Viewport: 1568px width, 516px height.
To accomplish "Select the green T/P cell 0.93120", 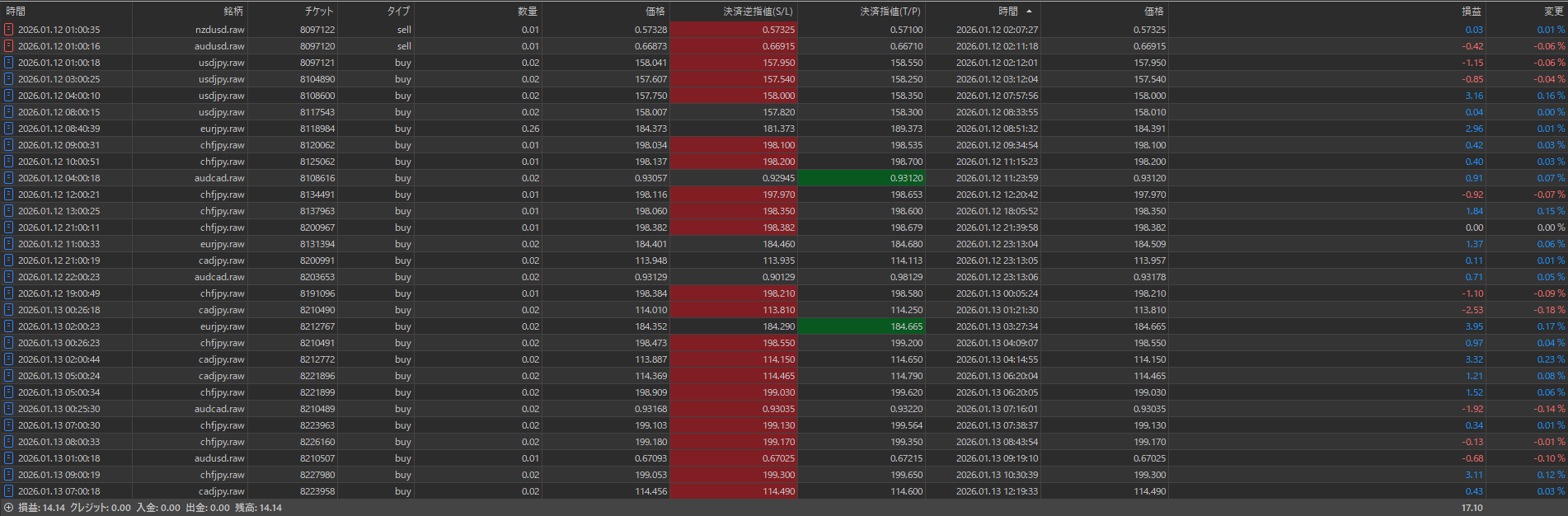I will (x=861, y=178).
